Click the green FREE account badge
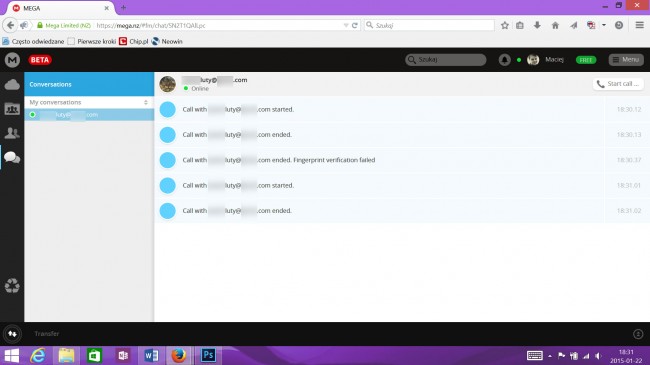 [x=586, y=60]
